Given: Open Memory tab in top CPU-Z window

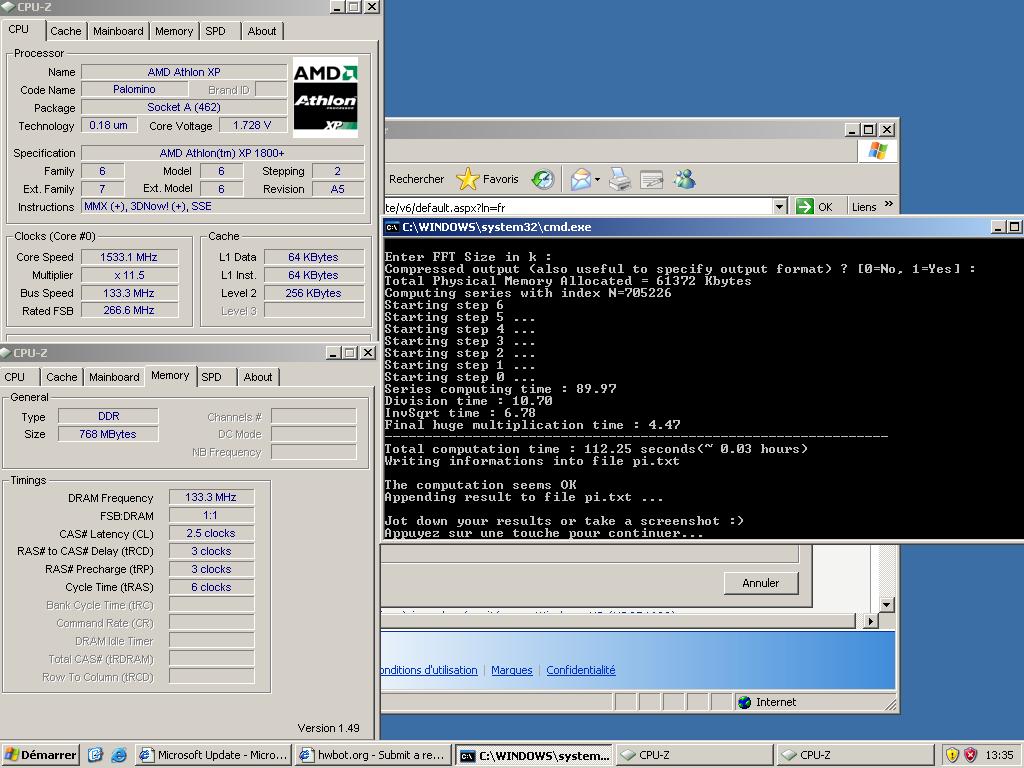Looking at the screenshot, I should 174,31.
